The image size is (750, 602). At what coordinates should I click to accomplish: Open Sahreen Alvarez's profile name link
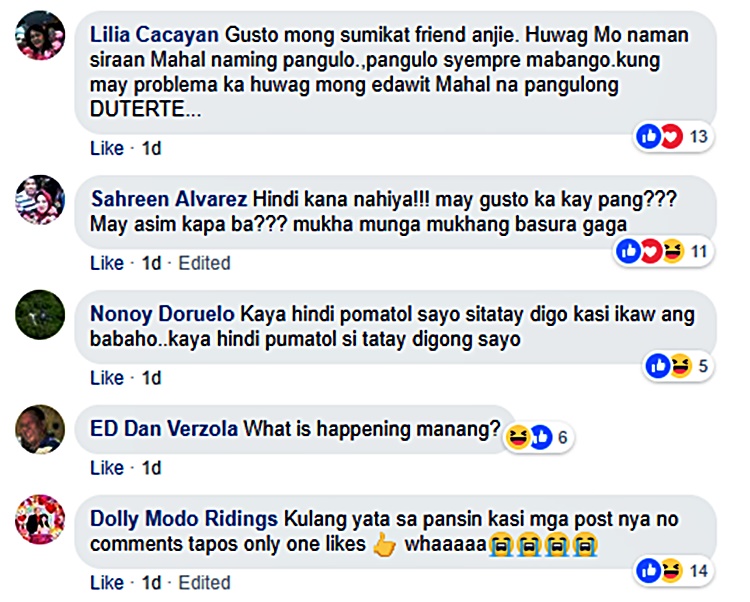[x=169, y=199]
